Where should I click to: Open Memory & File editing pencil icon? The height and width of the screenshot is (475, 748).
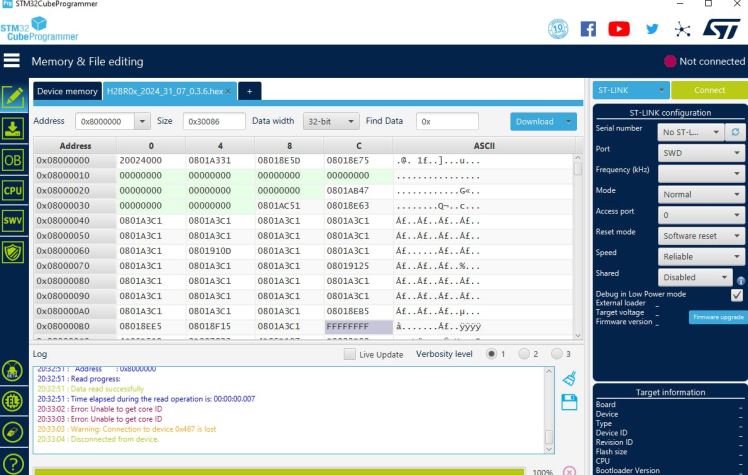(x=13, y=97)
